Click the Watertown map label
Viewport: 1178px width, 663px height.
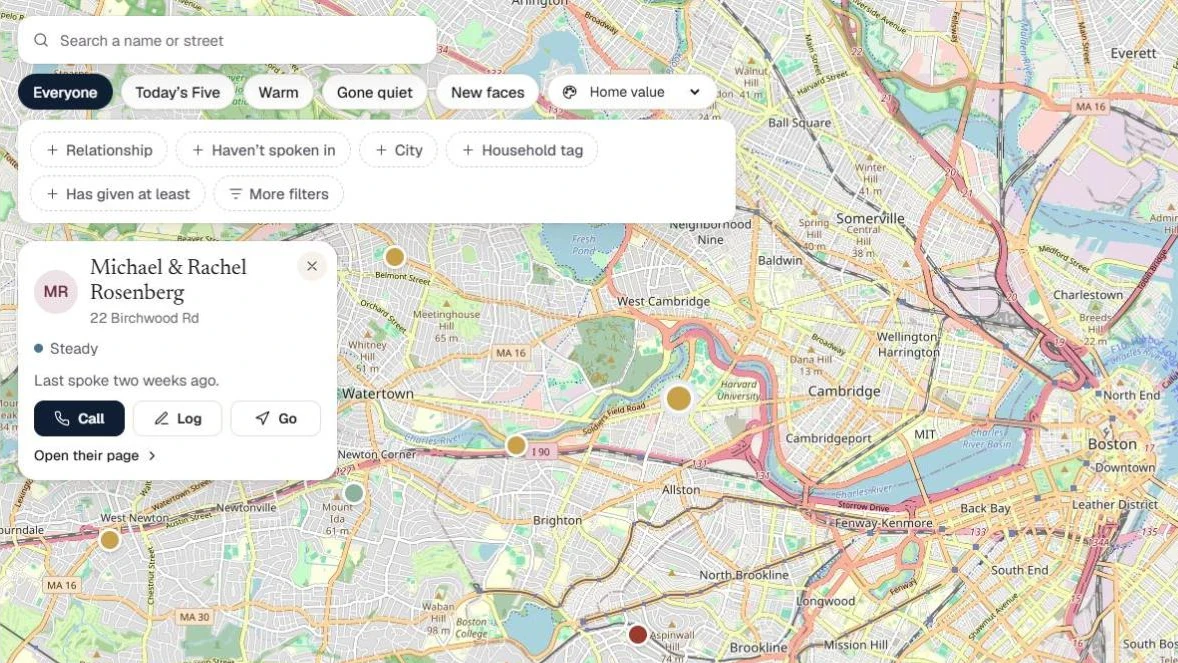click(x=378, y=393)
